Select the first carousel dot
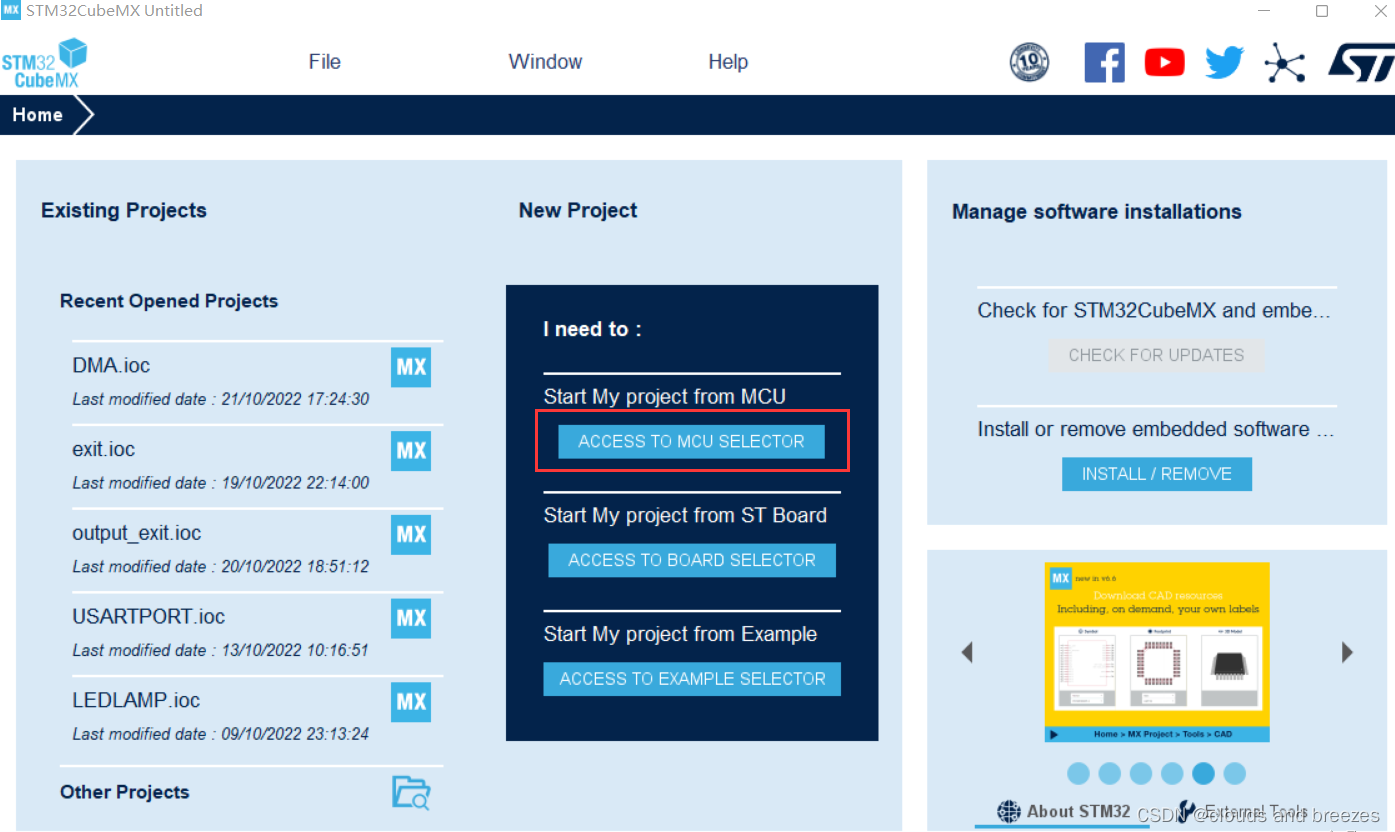Screen dimensions: 1395x832 coord(1078,773)
